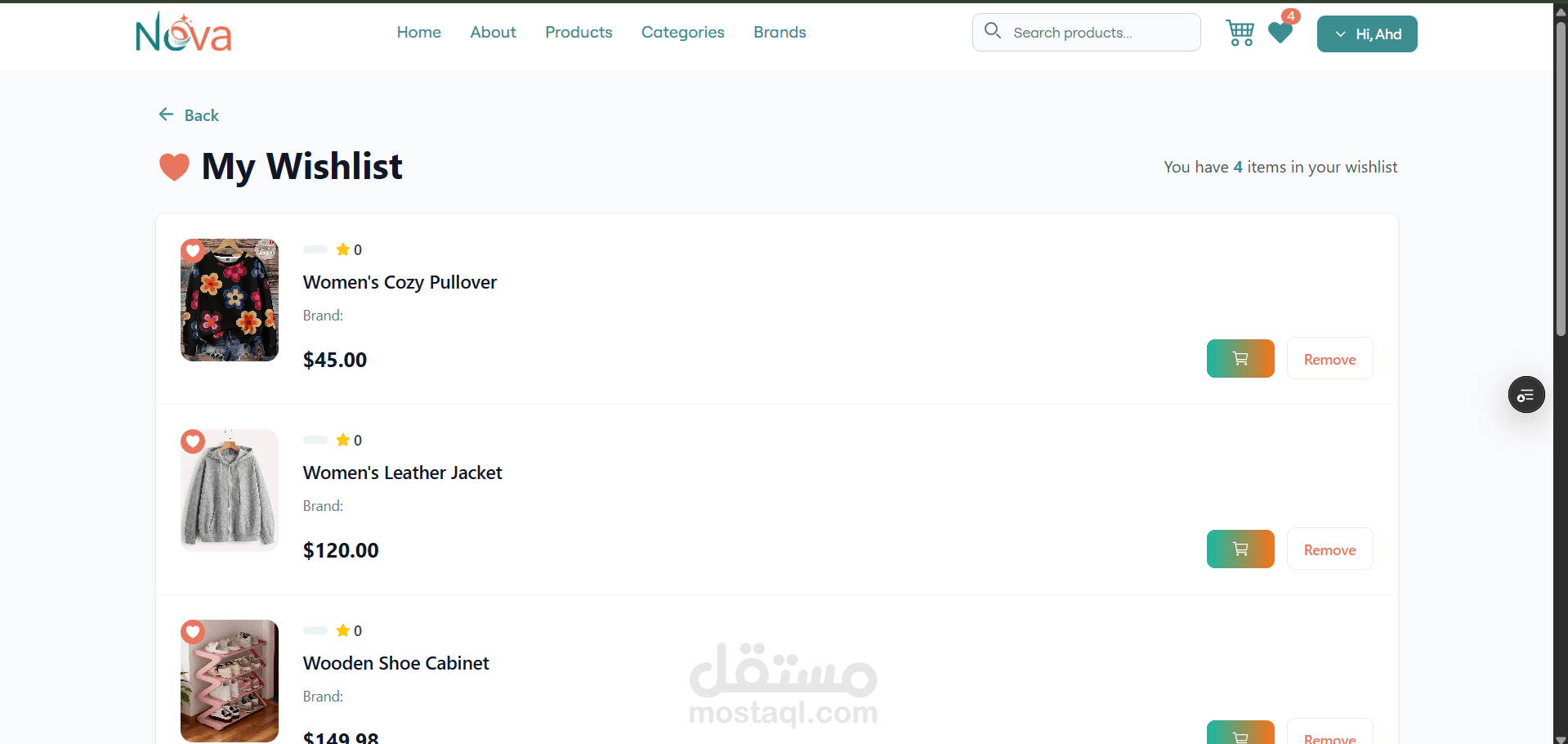The width and height of the screenshot is (1568, 744).
Task: Open the floating dark settings button
Action: 1526,395
